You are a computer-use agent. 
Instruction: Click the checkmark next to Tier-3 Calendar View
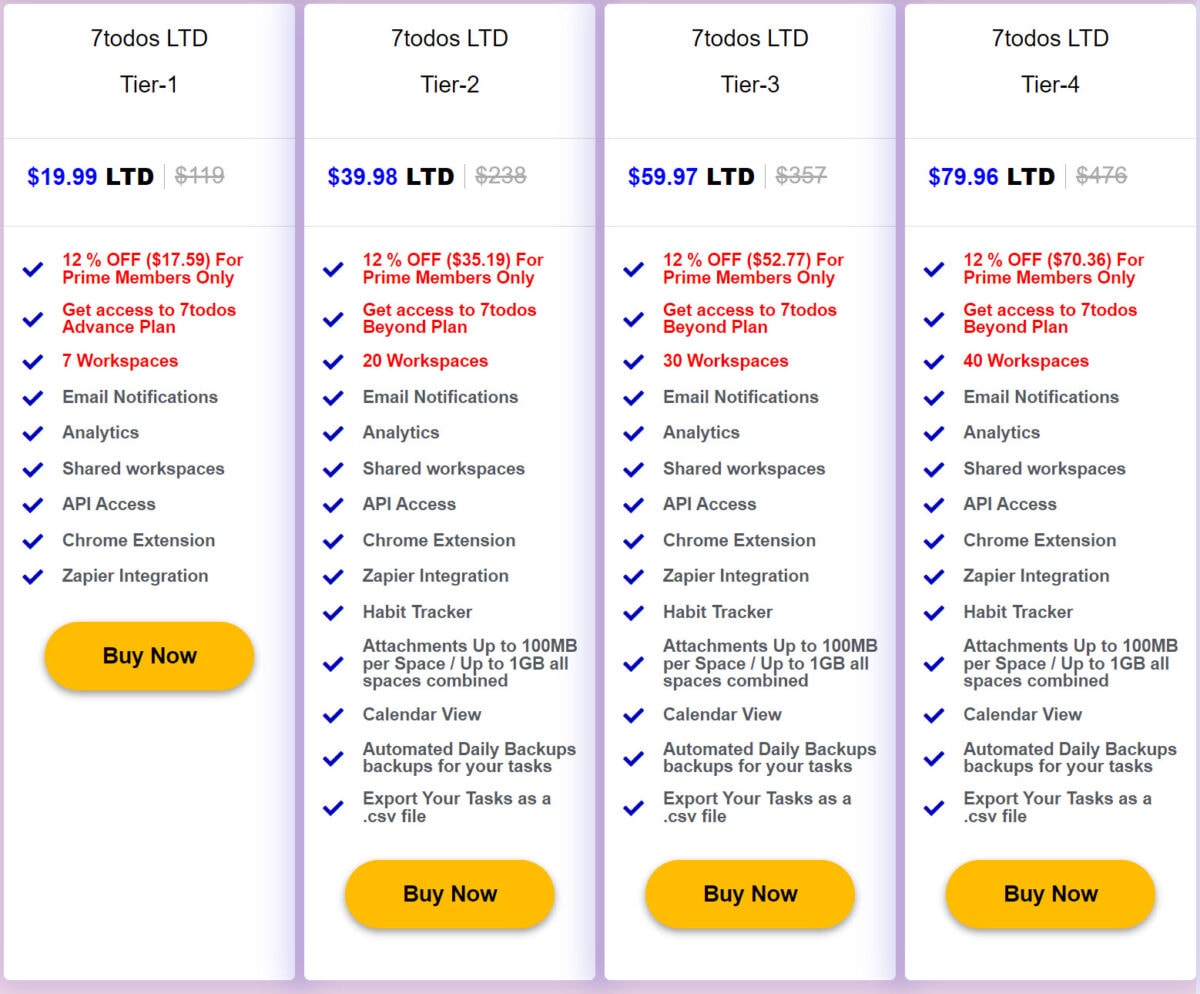click(632, 715)
